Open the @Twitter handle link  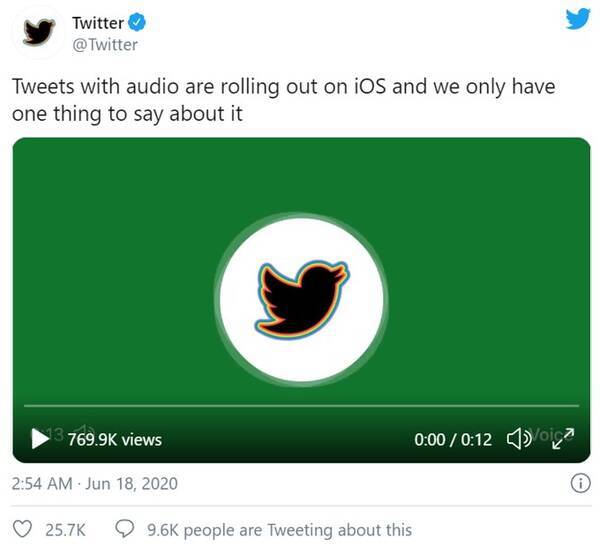pyautogui.click(x=105, y=44)
